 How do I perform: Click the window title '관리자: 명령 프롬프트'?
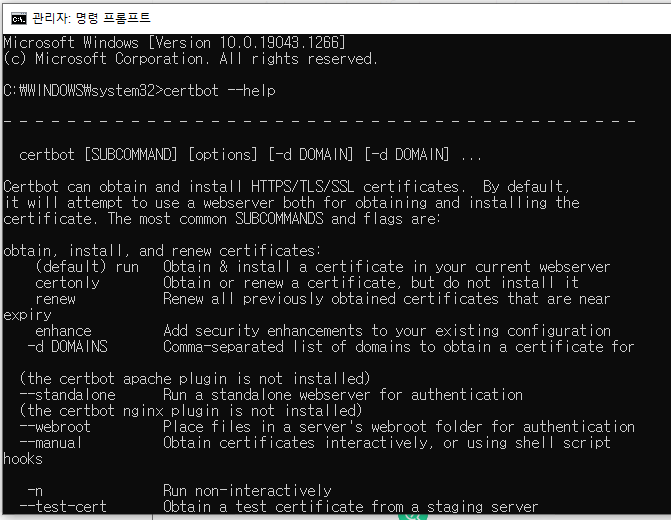coord(91,18)
